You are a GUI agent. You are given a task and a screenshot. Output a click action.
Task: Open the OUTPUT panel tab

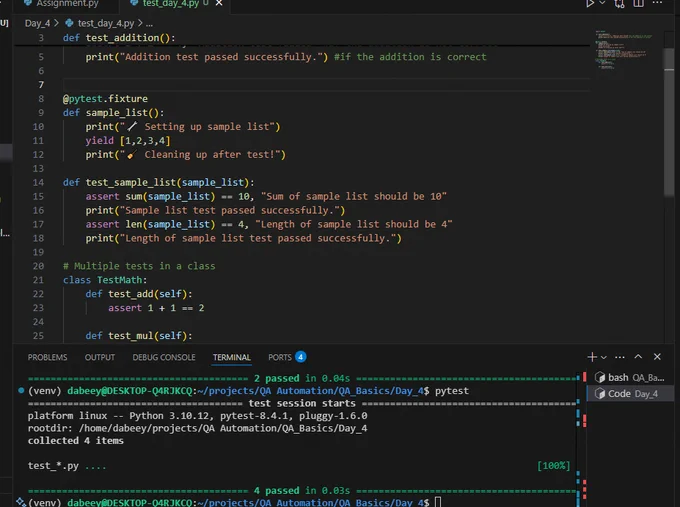click(100, 357)
